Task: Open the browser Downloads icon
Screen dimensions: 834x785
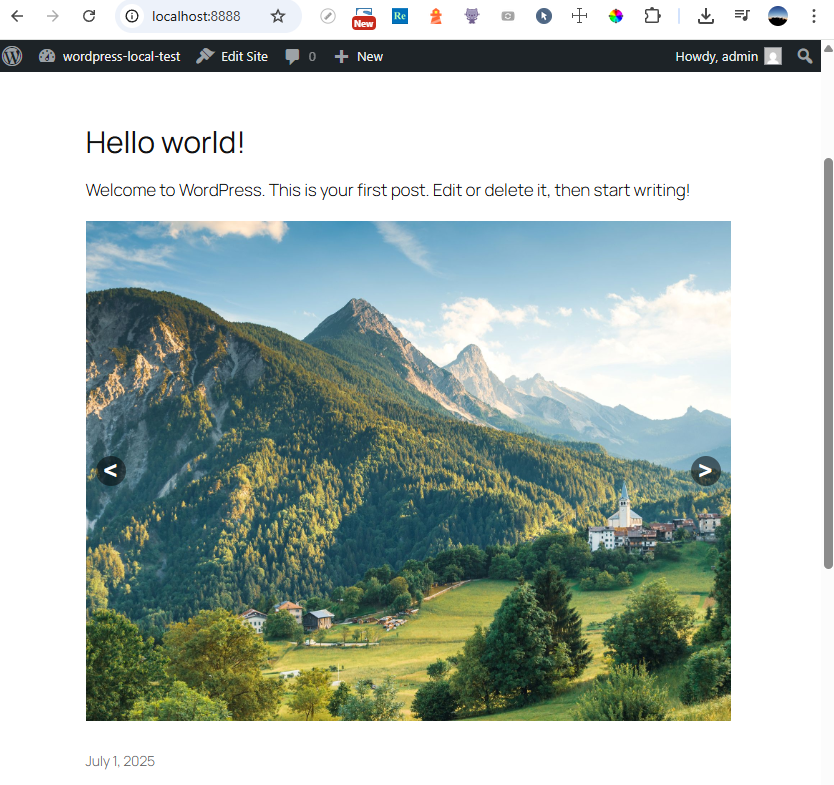Action: tap(706, 16)
